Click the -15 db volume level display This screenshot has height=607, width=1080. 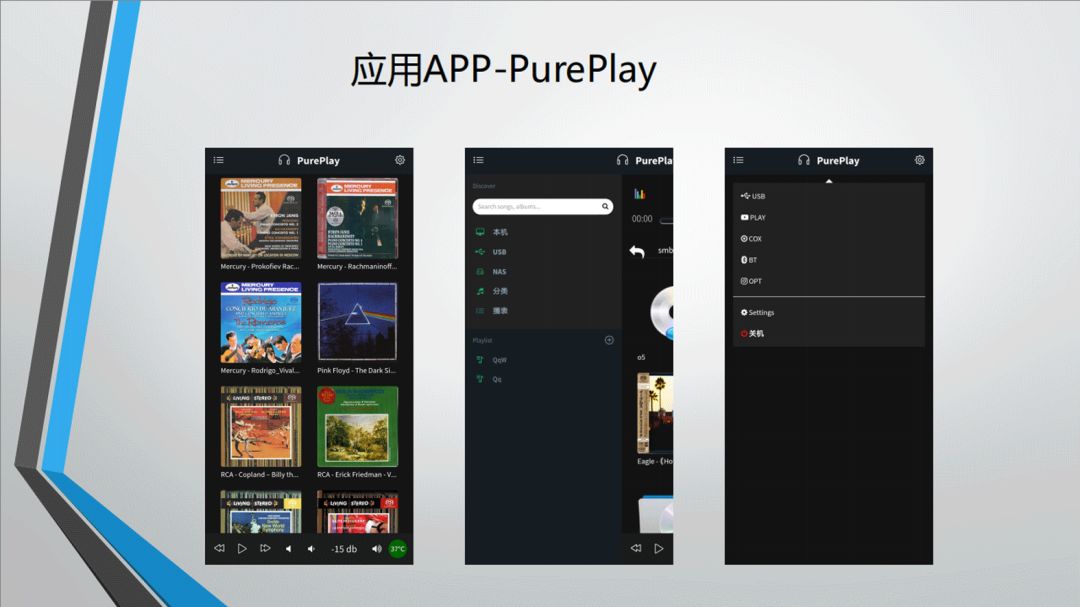tap(345, 549)
